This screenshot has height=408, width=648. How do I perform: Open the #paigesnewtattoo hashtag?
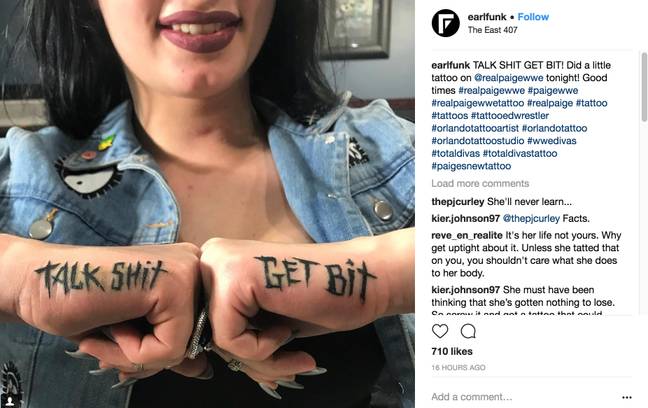[471, 166]
